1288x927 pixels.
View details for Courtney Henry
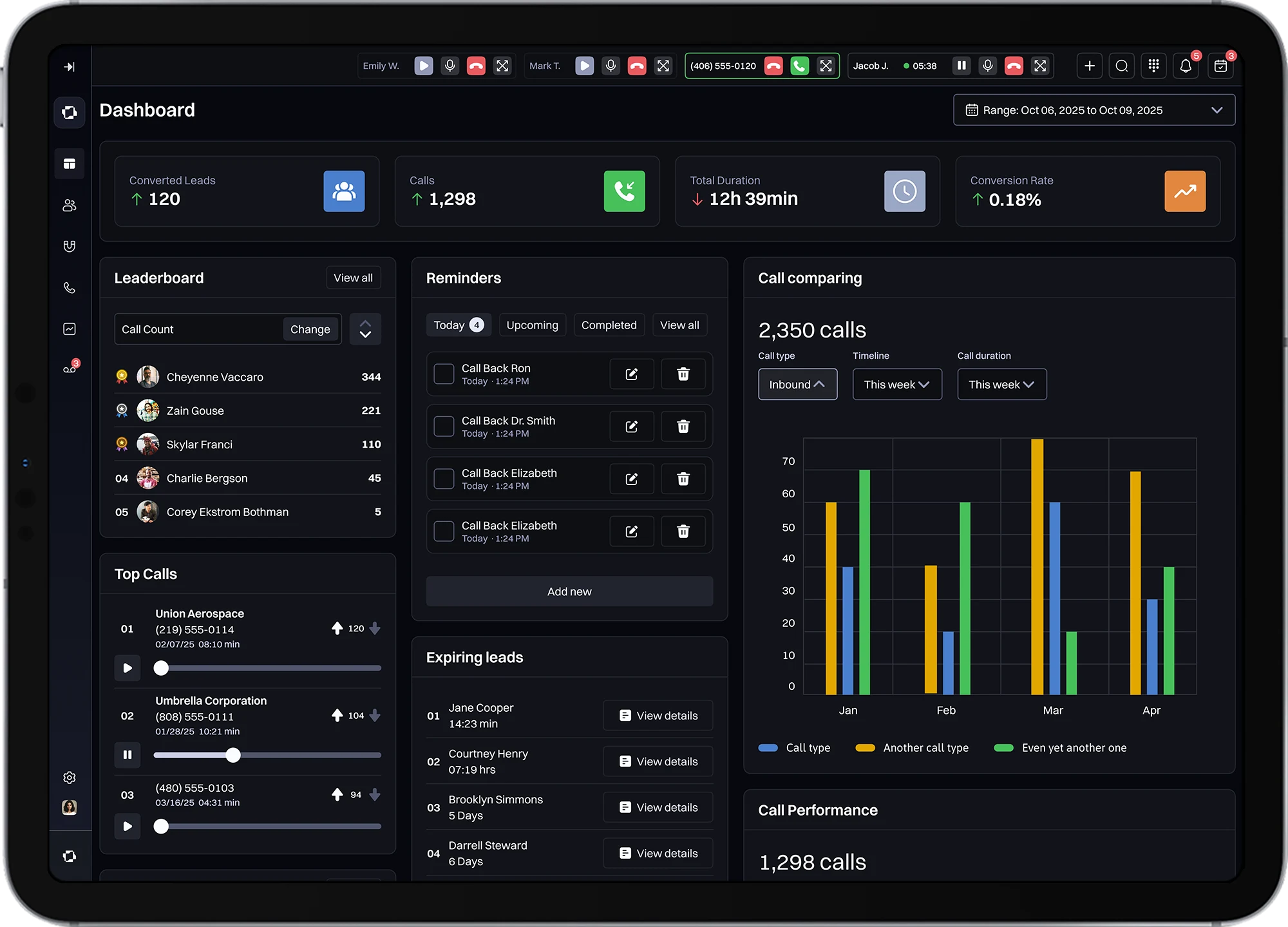[x=658, y=761]
